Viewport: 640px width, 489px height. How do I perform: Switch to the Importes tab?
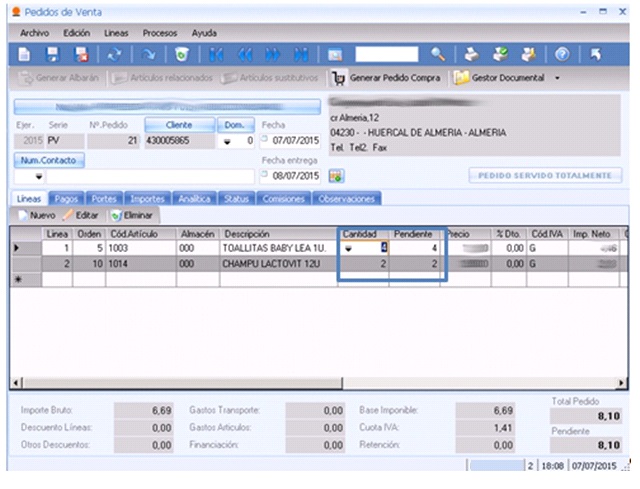pyautogui.click(x=148, y=199)
